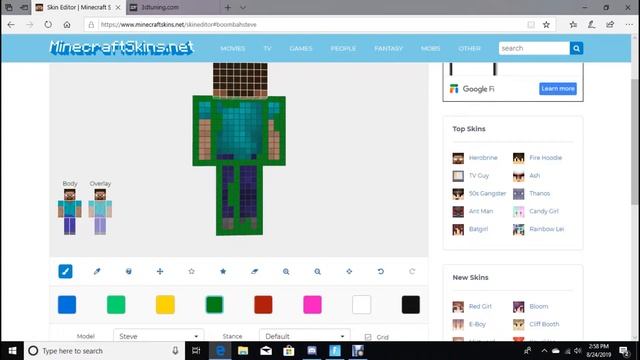Select the paint bucket fill tool

(129, 271)
